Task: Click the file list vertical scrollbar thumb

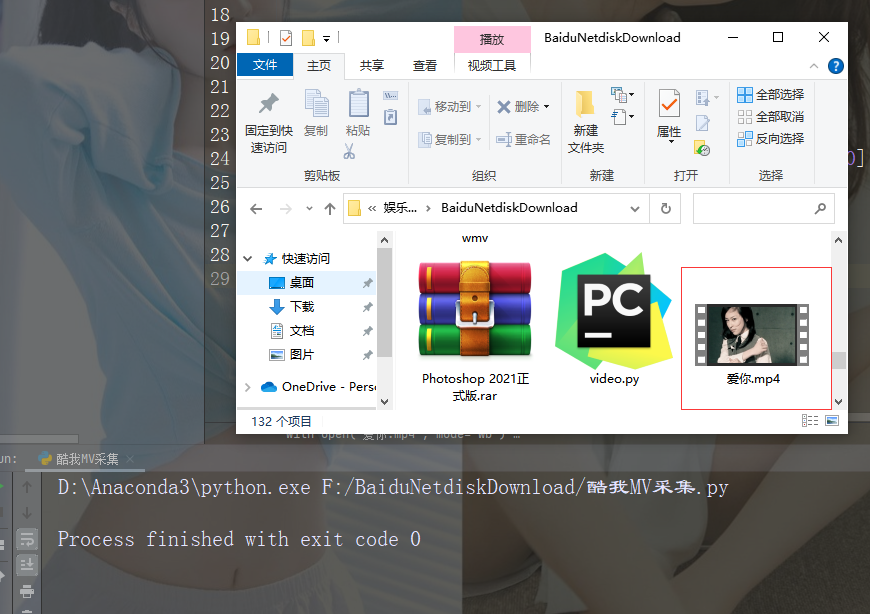Action: coord(839,361)
